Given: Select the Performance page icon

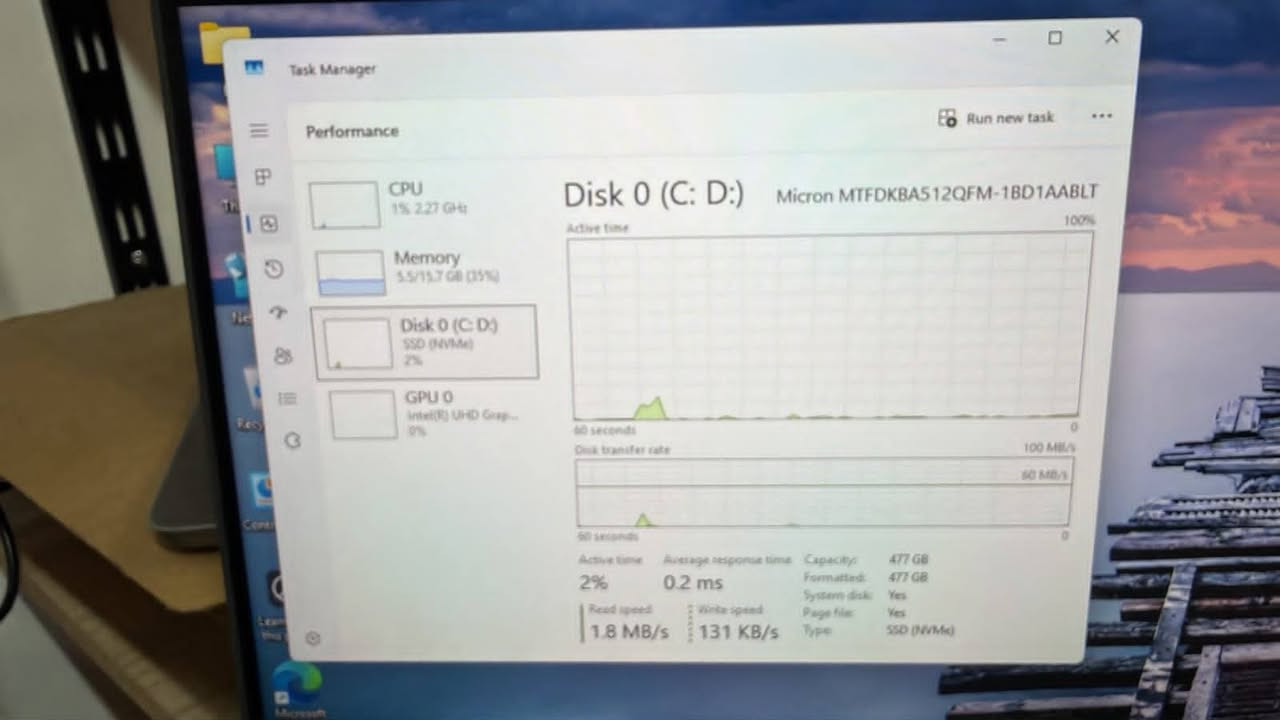Looking at the screenshot, I should (268, 224).
